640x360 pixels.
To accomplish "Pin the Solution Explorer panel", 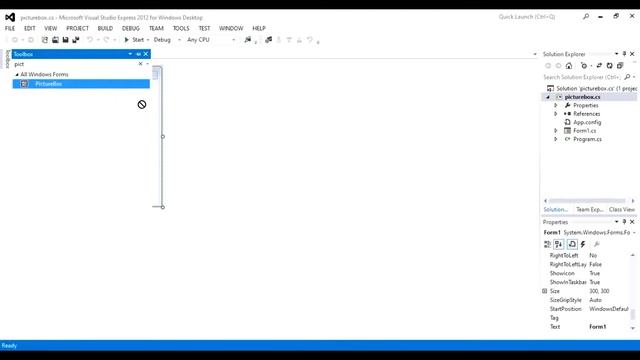I will [624, 54].
